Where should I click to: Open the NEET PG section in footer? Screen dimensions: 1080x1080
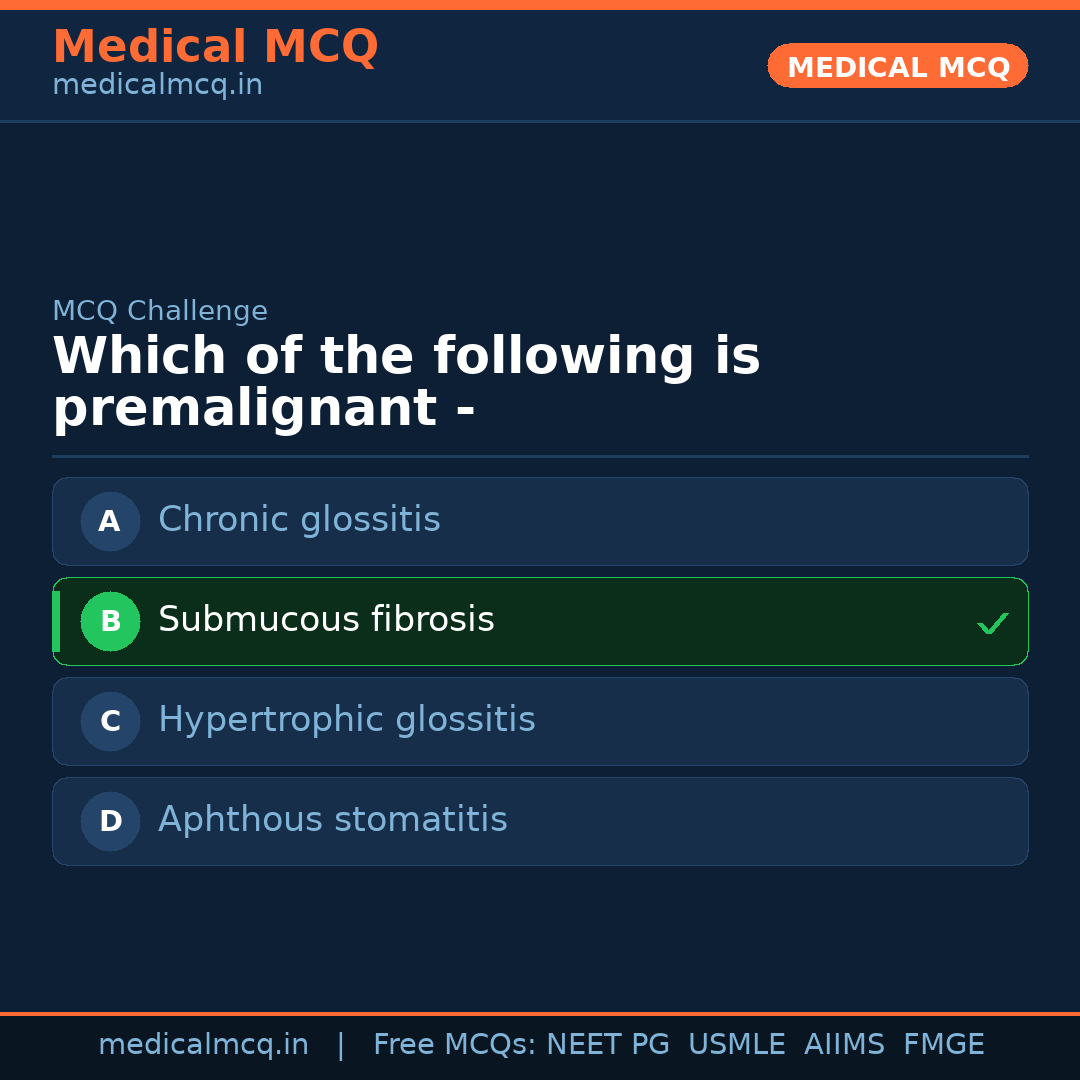(x=607, y=1044)
